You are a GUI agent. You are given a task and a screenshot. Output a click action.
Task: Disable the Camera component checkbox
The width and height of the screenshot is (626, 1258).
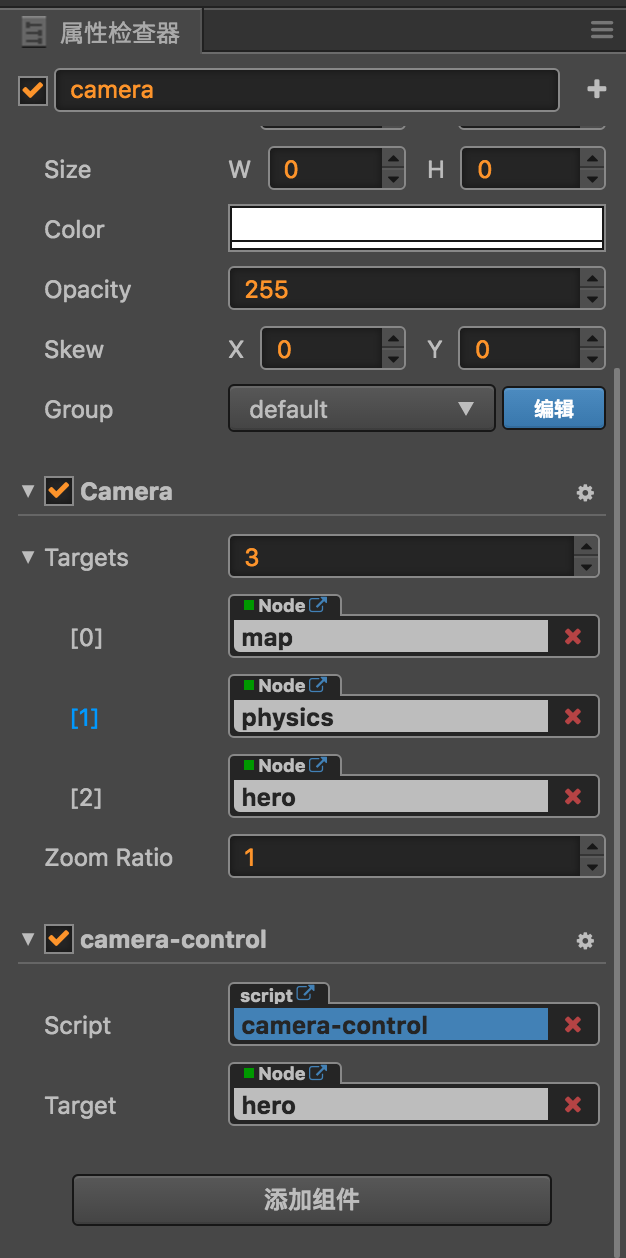(59, 491)
